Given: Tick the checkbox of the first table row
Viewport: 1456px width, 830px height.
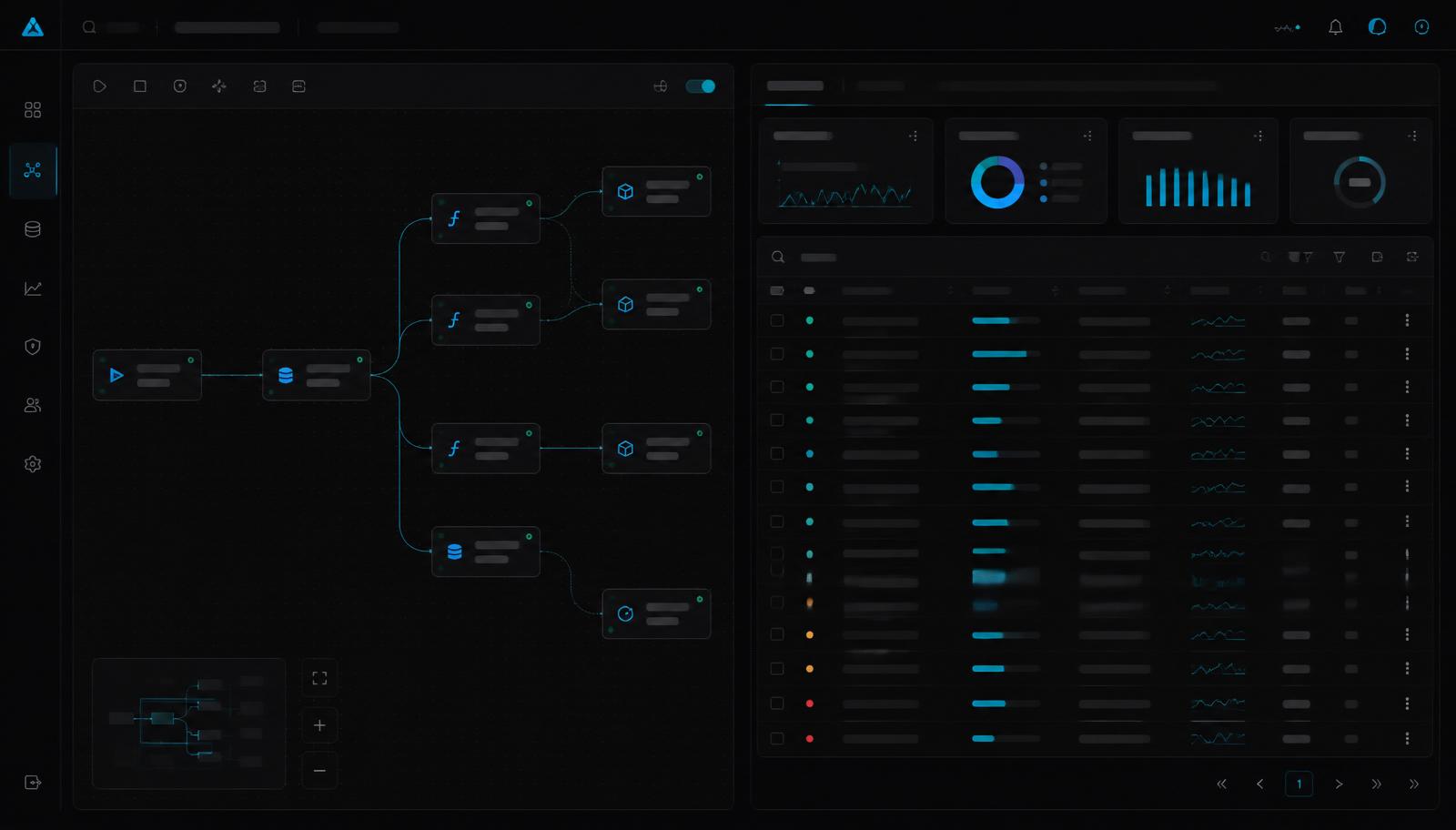Looking at the screenshot, I should click(x=777, y=320).
